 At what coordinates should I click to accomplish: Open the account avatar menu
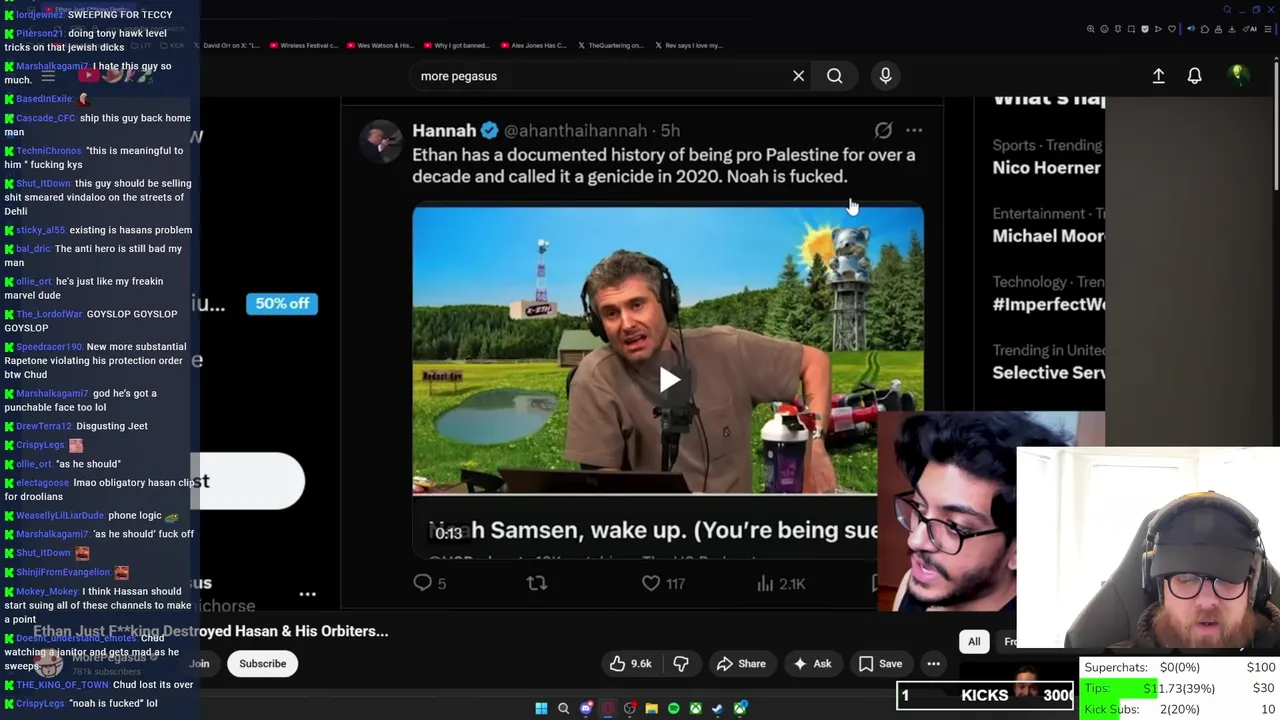(1238, 75)
